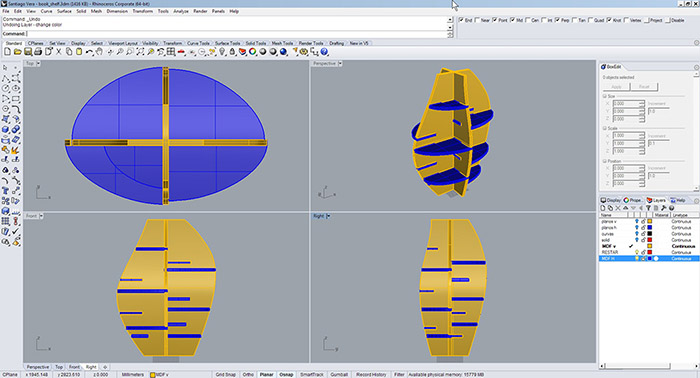The image size is (700, 378).
Task: Enable the Quad object snap
Action: (x=591, y=20)
